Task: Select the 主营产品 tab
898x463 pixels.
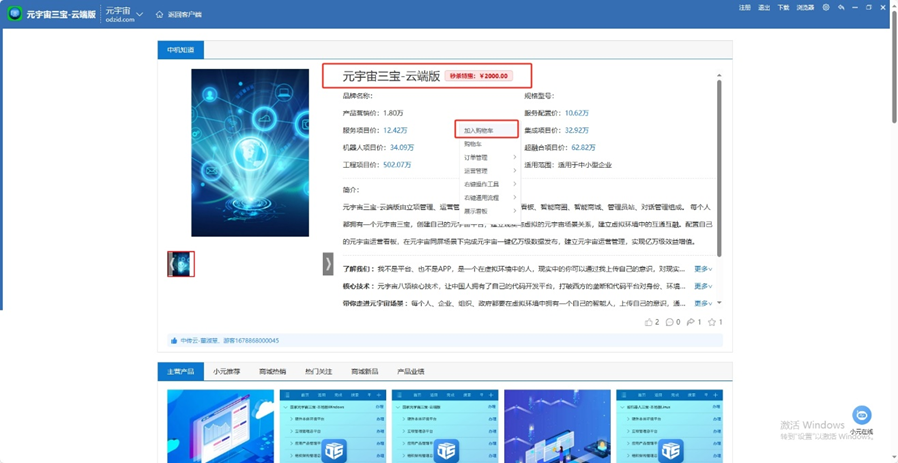Action: (x=180, y=371)
